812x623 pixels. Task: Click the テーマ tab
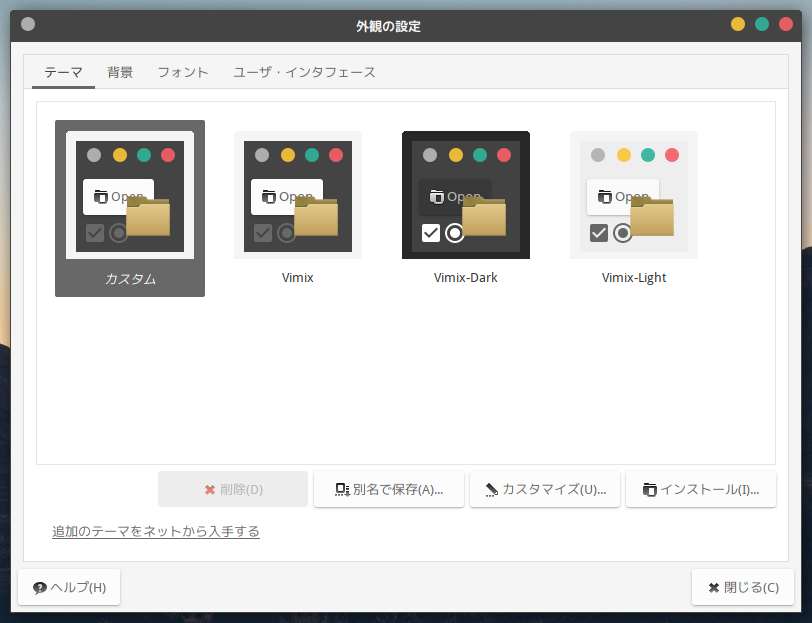point(63,73)
